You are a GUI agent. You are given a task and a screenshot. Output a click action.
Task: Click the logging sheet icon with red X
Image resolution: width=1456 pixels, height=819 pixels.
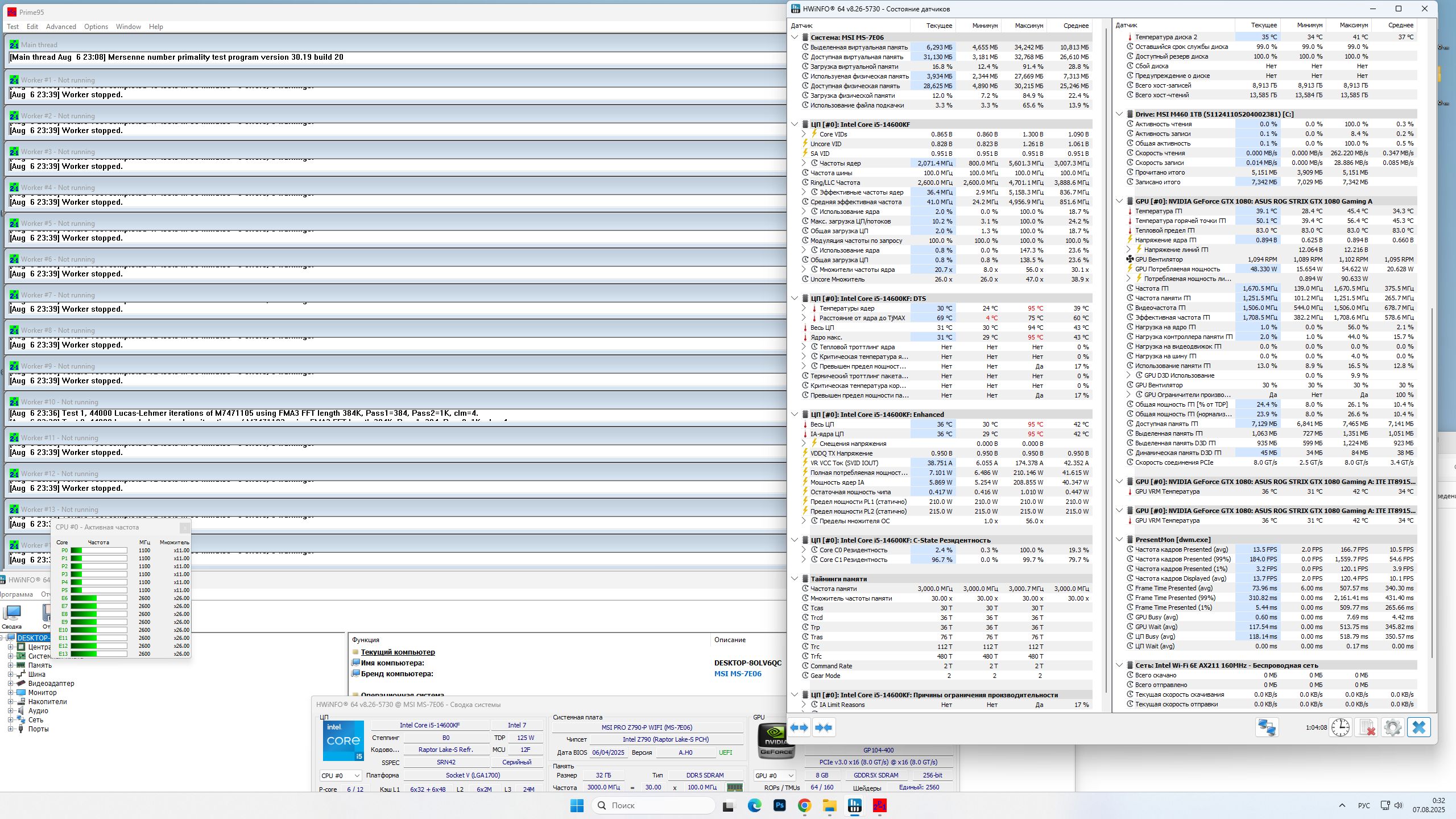pos(1366,727)
